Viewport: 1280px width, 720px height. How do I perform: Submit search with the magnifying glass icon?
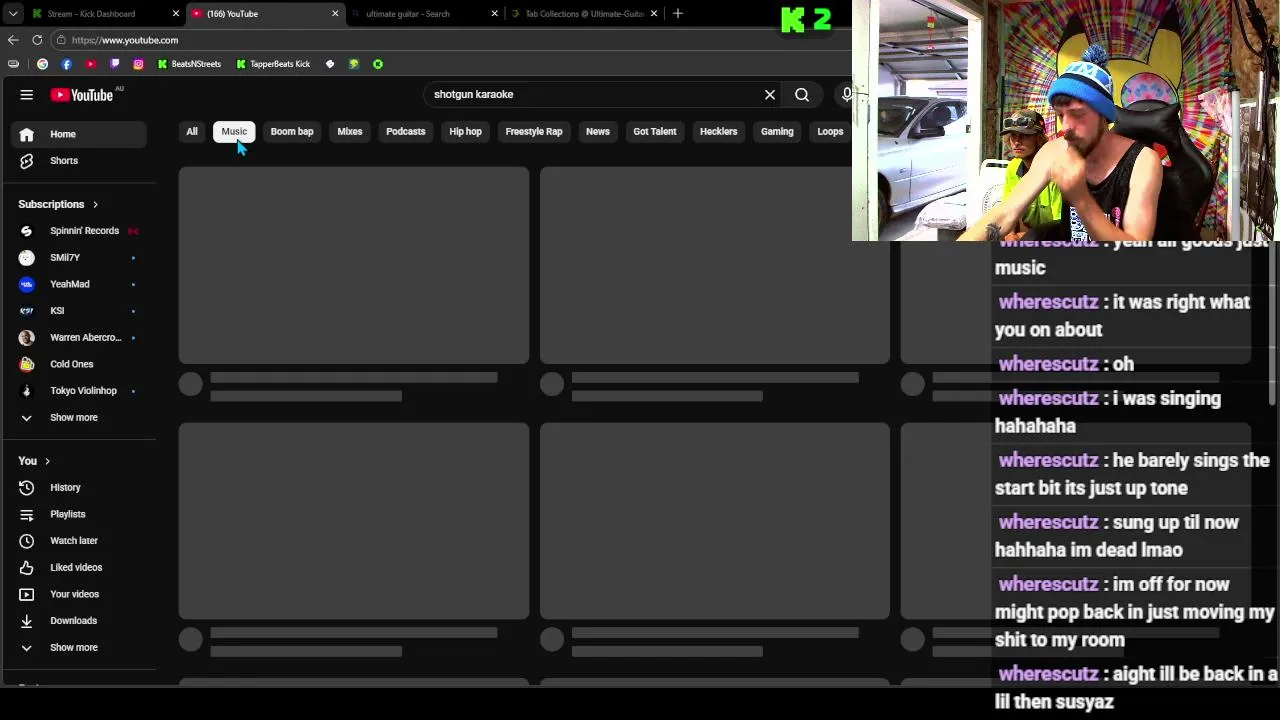802,95
